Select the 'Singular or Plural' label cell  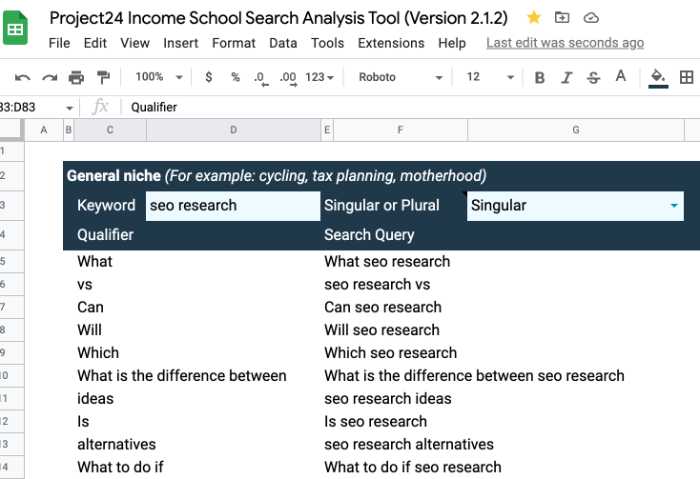[x=382, y=205]
